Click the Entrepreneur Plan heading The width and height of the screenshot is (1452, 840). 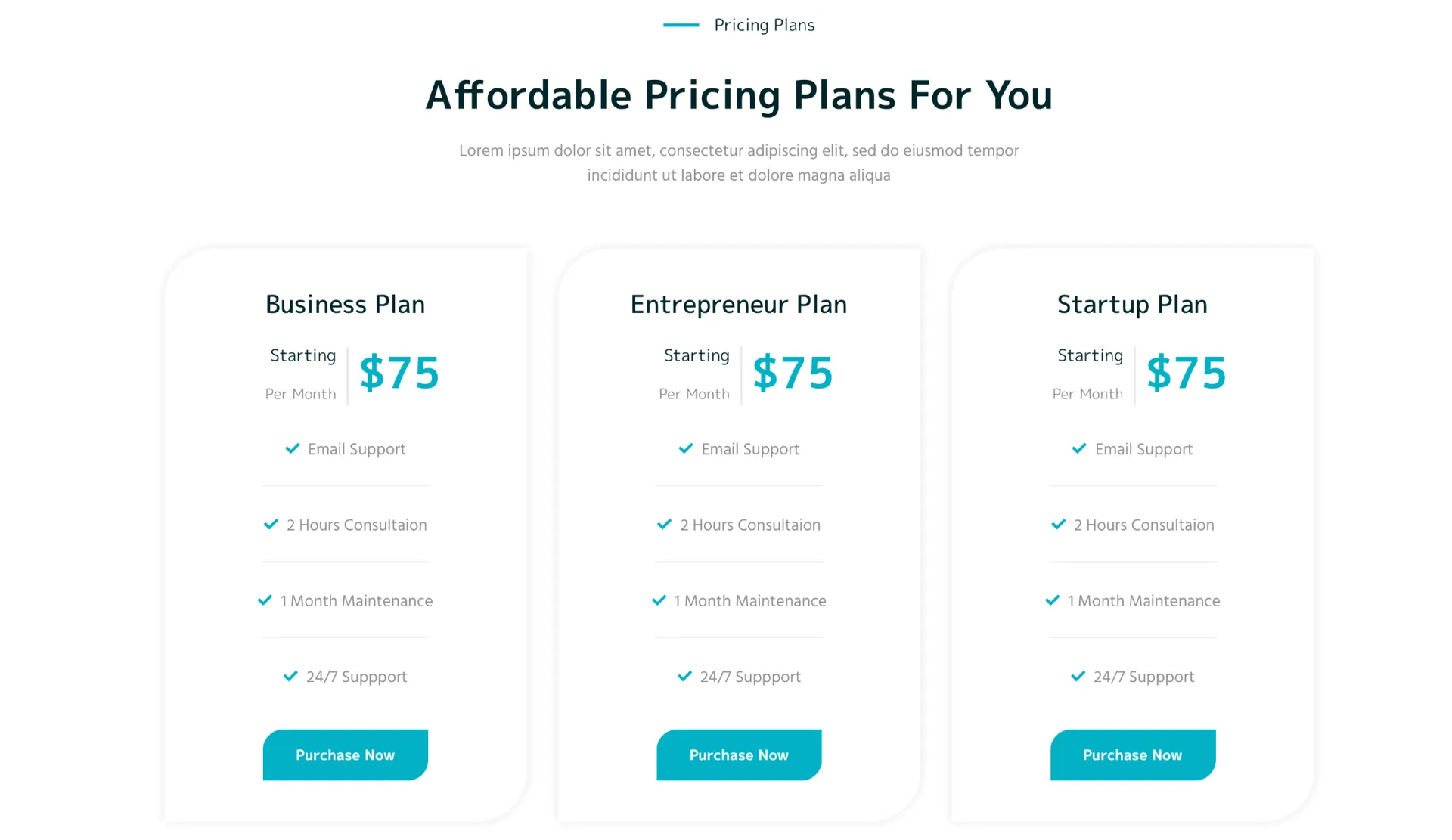click(x=739, y=304)
